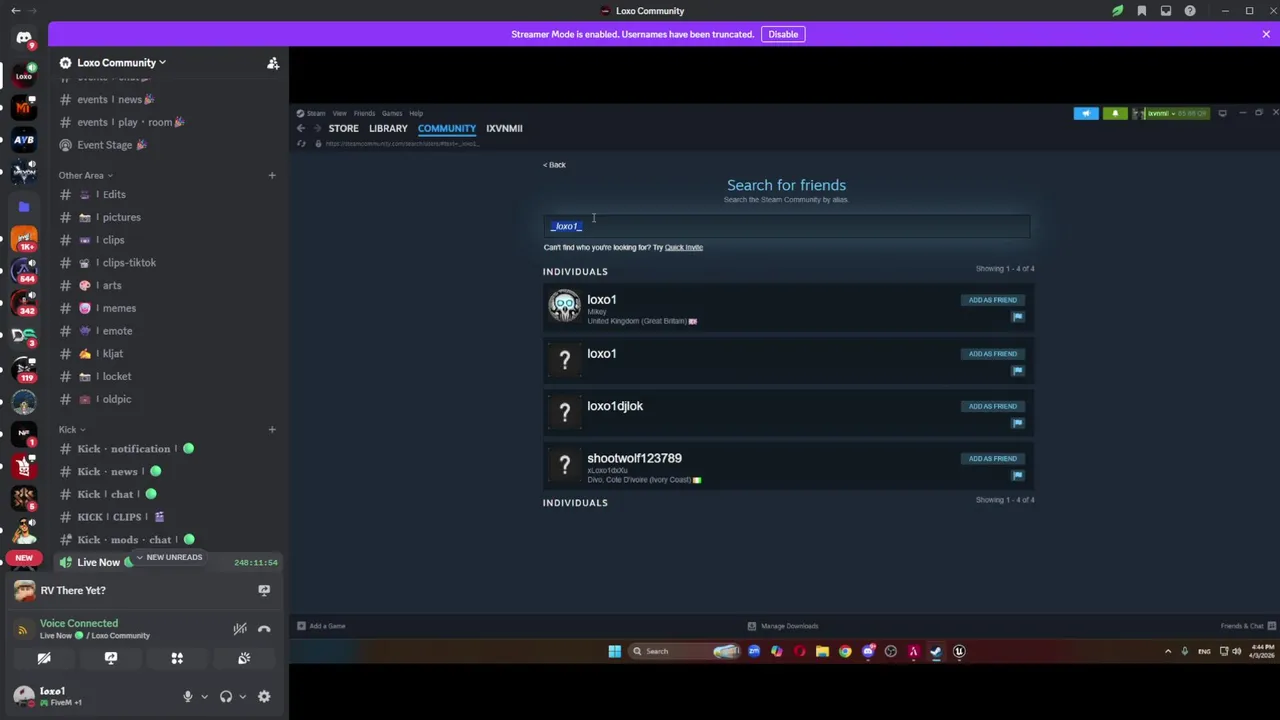Open the Games menu in Steam
Image resolution: width=1280 pixels, height=720 pixels.
(x=392, y=113)
